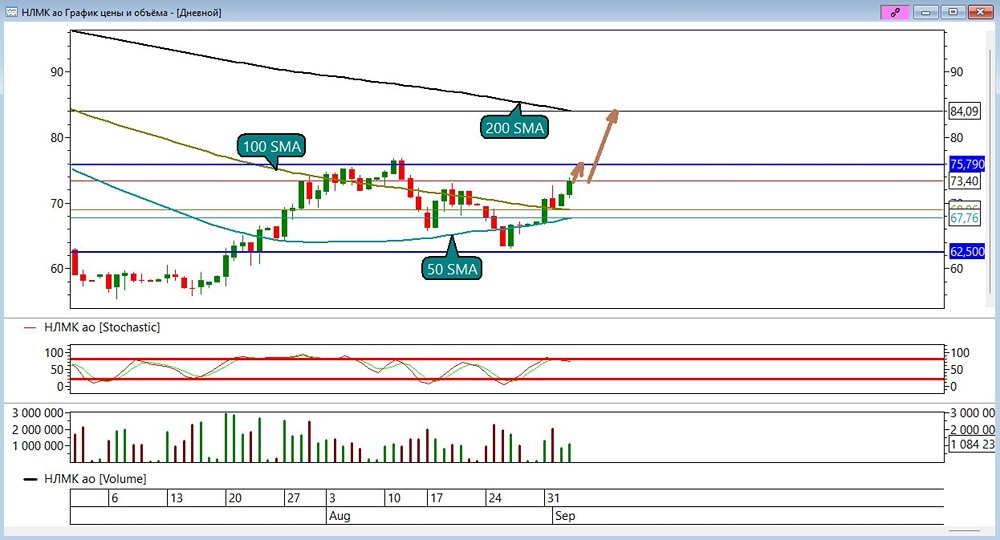
Task: Open the chart window's system menu icon
Action: (11, 12)
